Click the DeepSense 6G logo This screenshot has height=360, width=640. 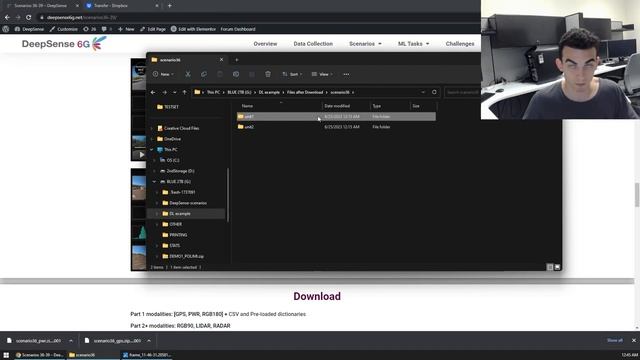click(x=64, y=43)
